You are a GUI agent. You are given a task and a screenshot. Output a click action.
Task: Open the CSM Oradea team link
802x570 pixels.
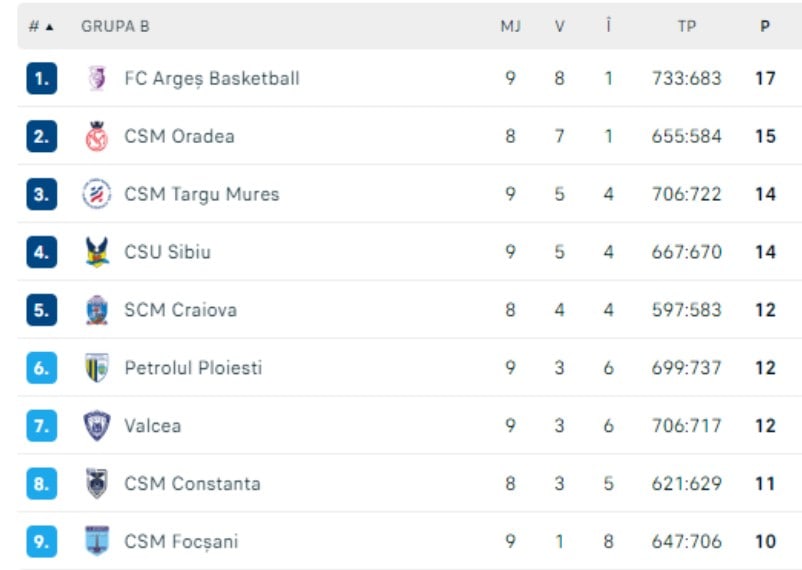(179, 136)
